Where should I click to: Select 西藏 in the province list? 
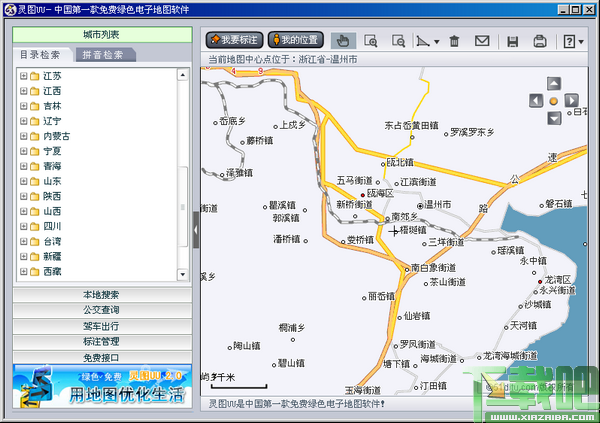tap(52, 272)
